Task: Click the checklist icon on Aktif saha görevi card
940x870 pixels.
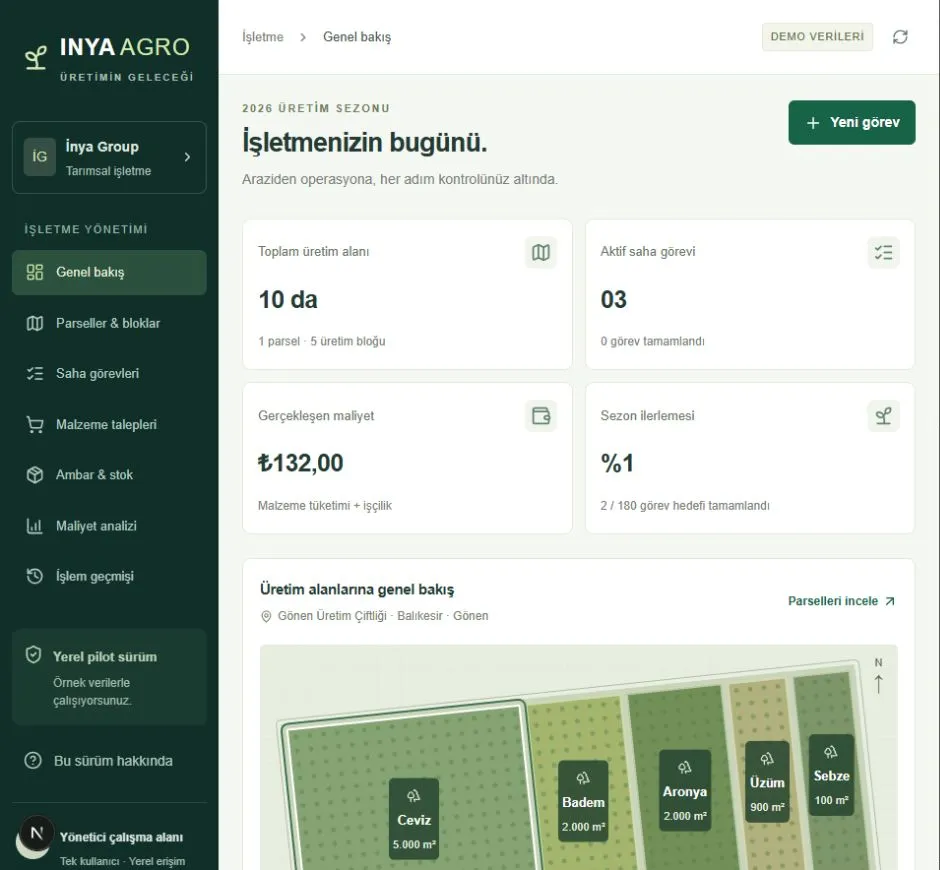Action: 883,252
